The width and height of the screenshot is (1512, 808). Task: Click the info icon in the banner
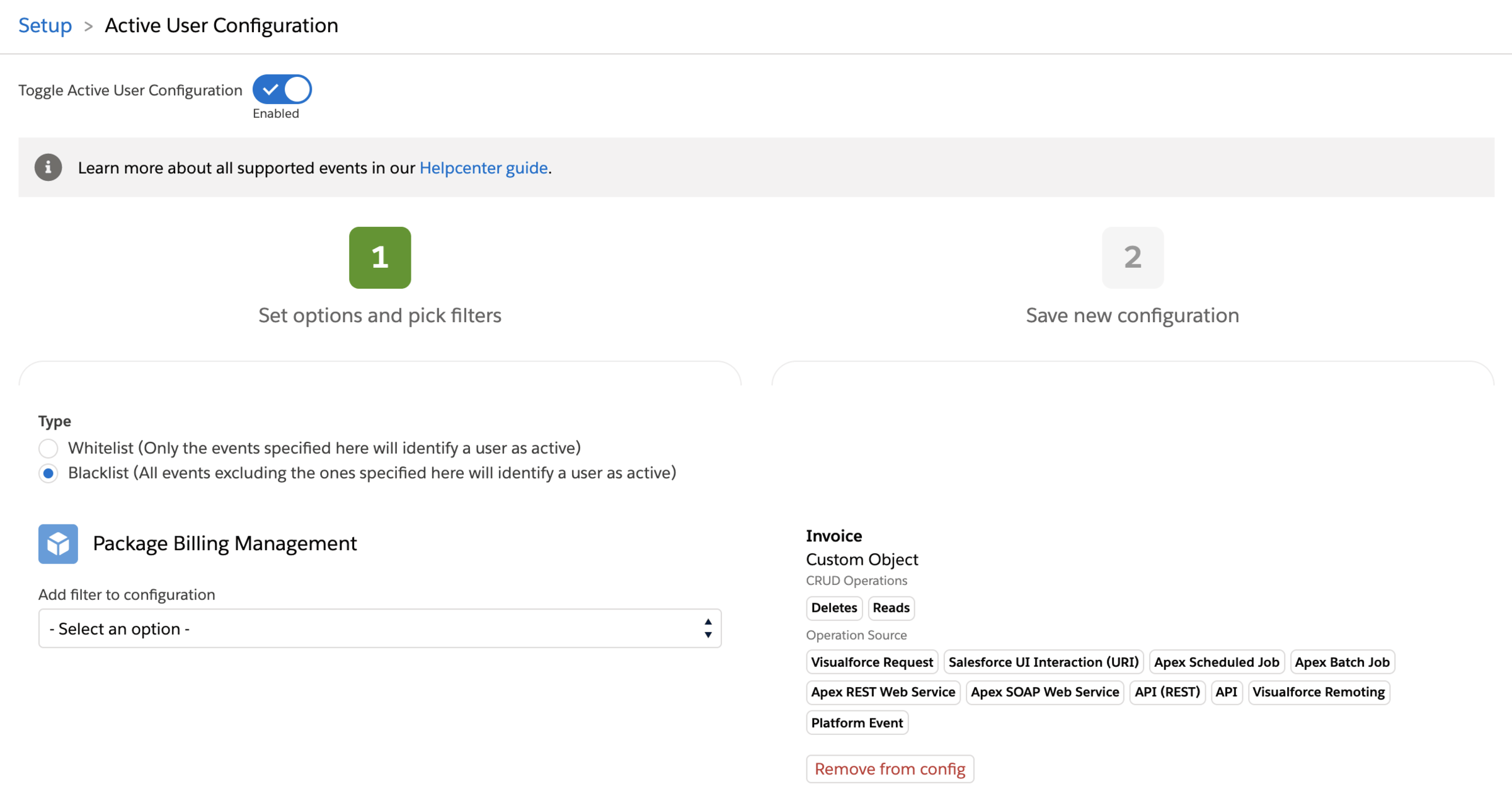coord(48,168)
